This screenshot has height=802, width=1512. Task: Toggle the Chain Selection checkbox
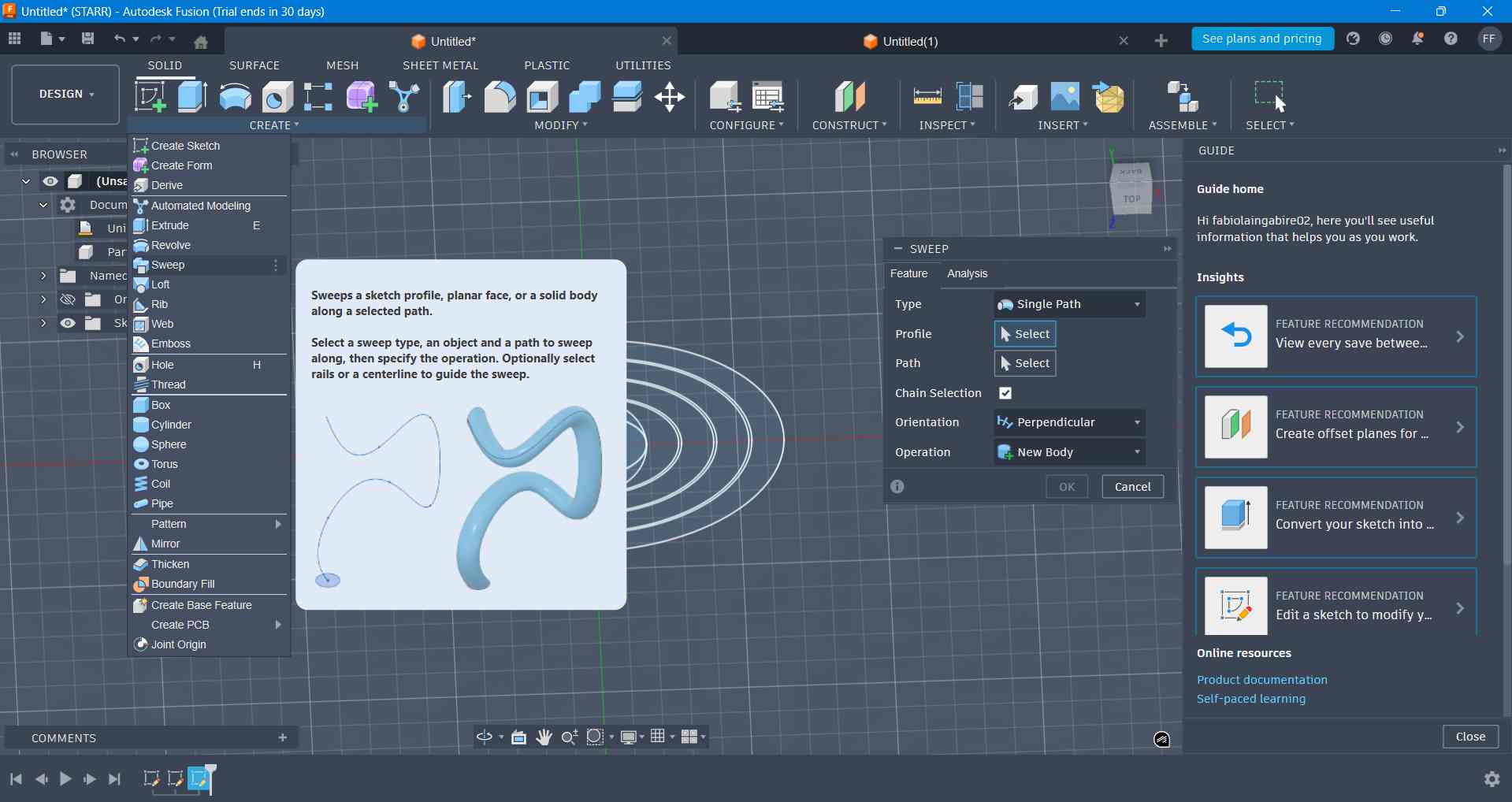[1005, 393]
